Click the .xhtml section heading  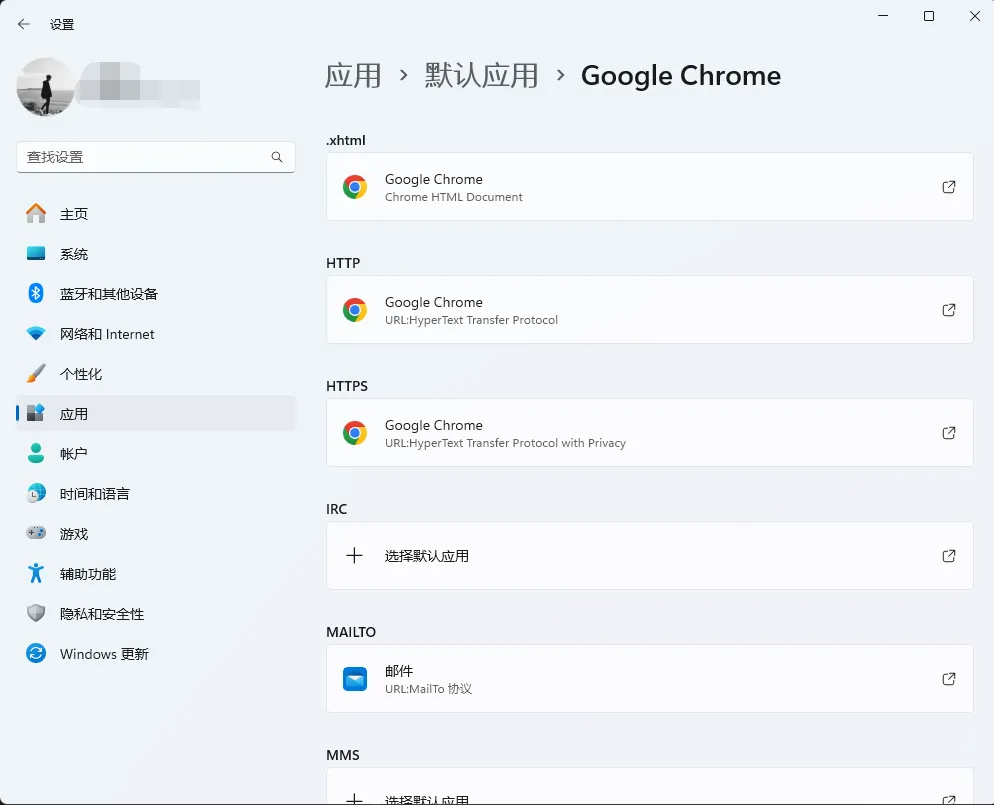346,140
